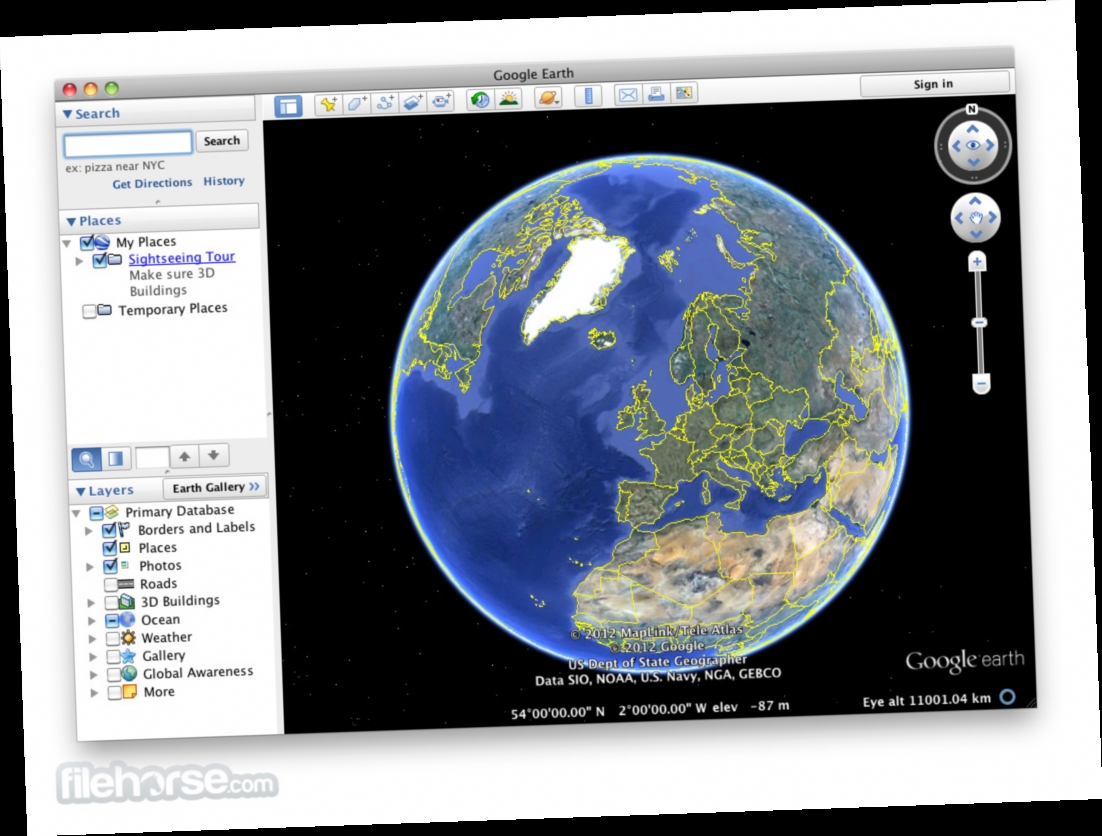
Task: Collapse the Primary Database tree
Action: (77, 514)
